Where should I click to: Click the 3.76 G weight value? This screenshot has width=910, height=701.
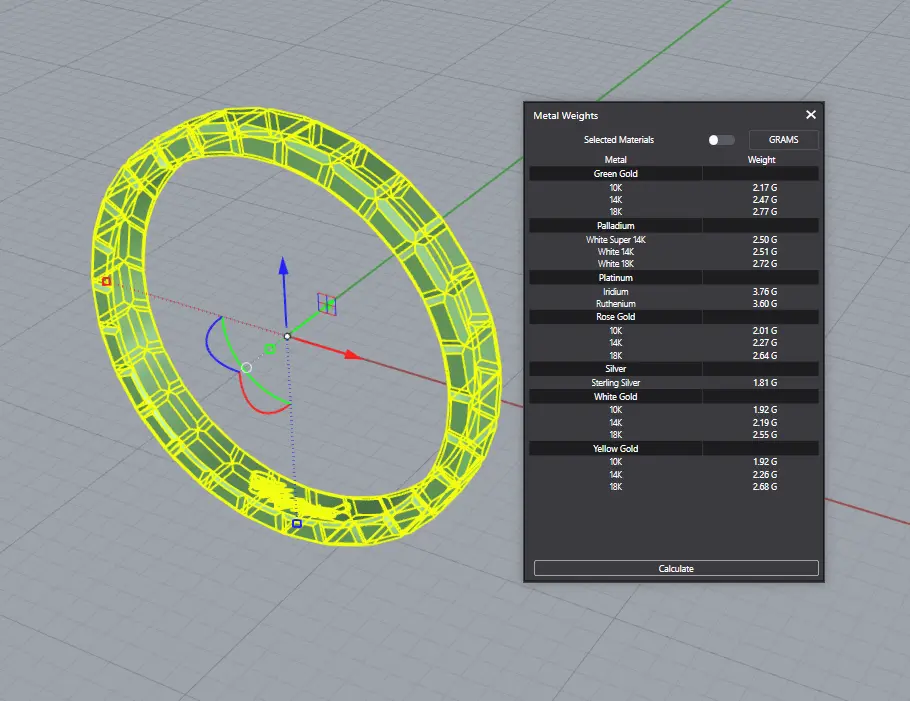pos(765,292)
